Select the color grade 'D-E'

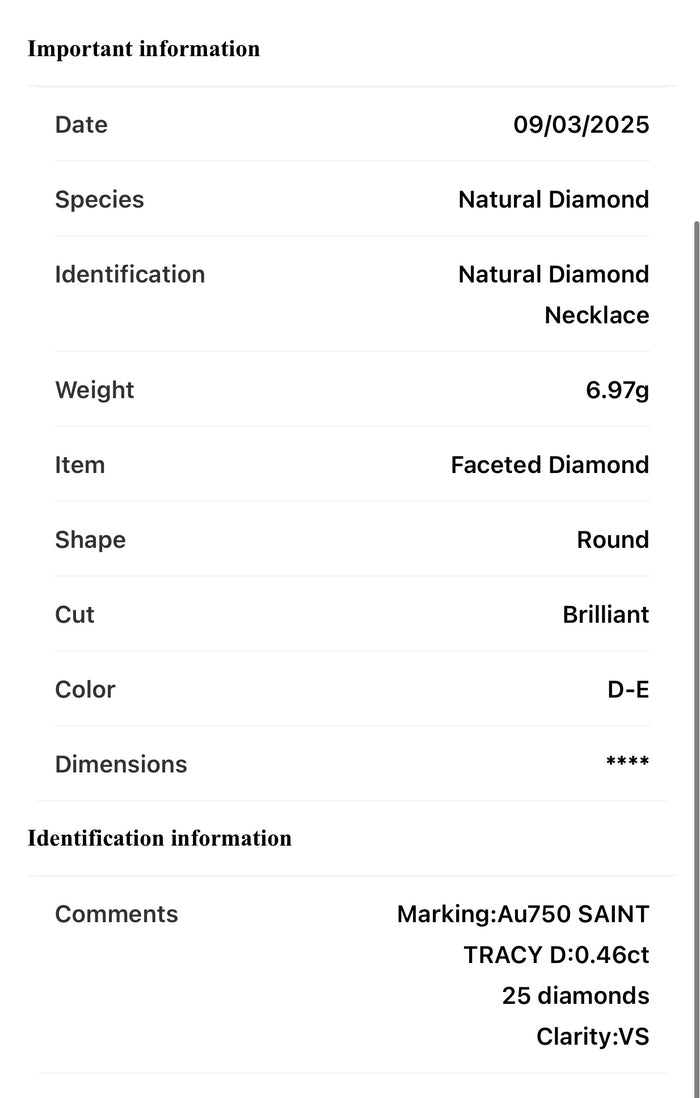click(x=628, y=690)
